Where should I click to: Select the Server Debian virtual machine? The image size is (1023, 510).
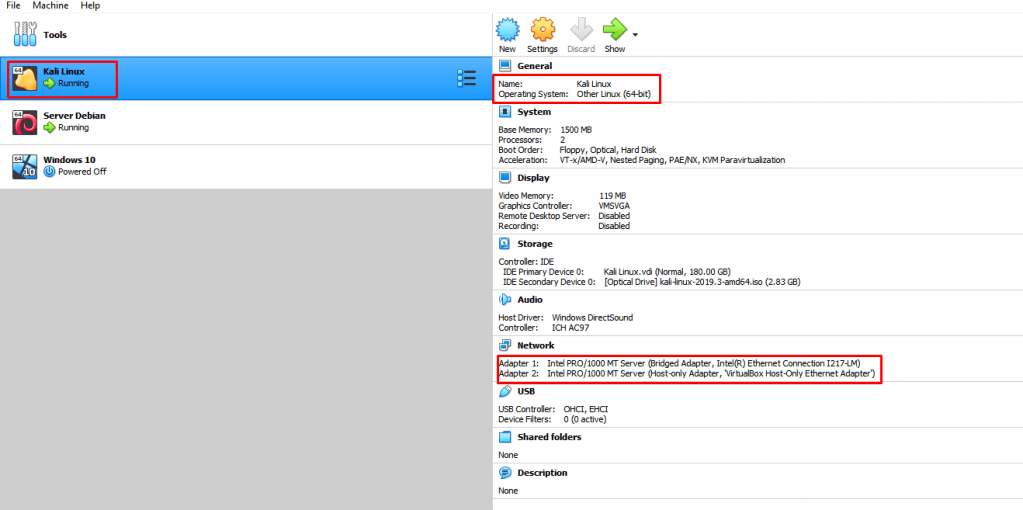pyautogui.click(x=73, y=121)
